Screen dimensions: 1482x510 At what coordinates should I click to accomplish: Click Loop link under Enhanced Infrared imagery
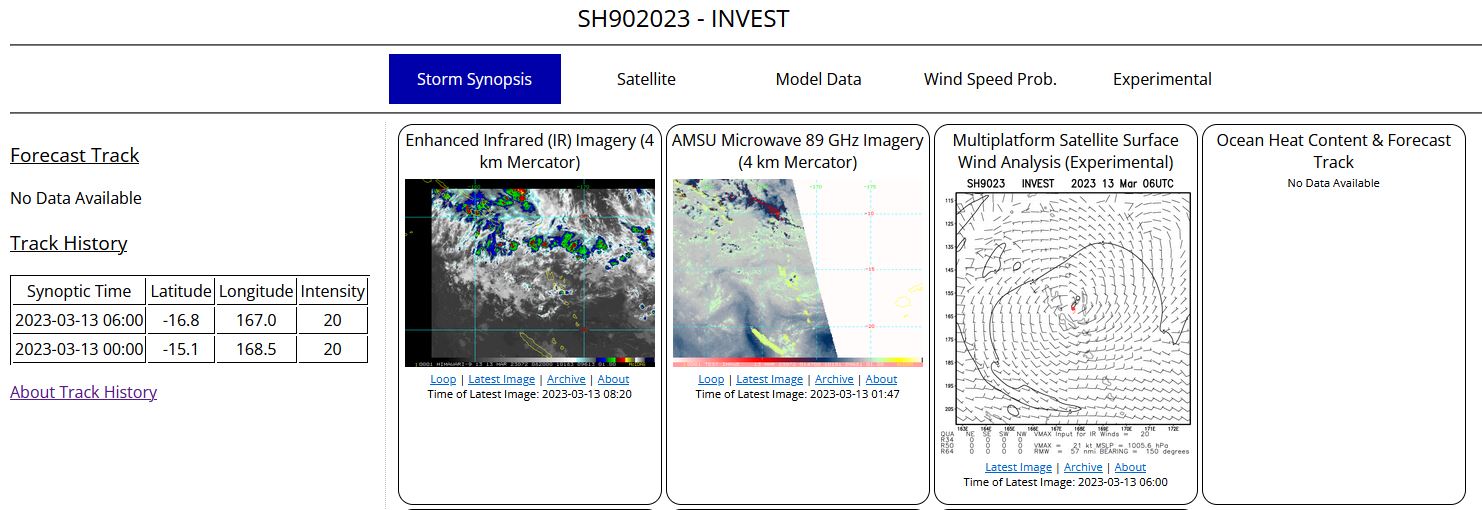(443, 379)
